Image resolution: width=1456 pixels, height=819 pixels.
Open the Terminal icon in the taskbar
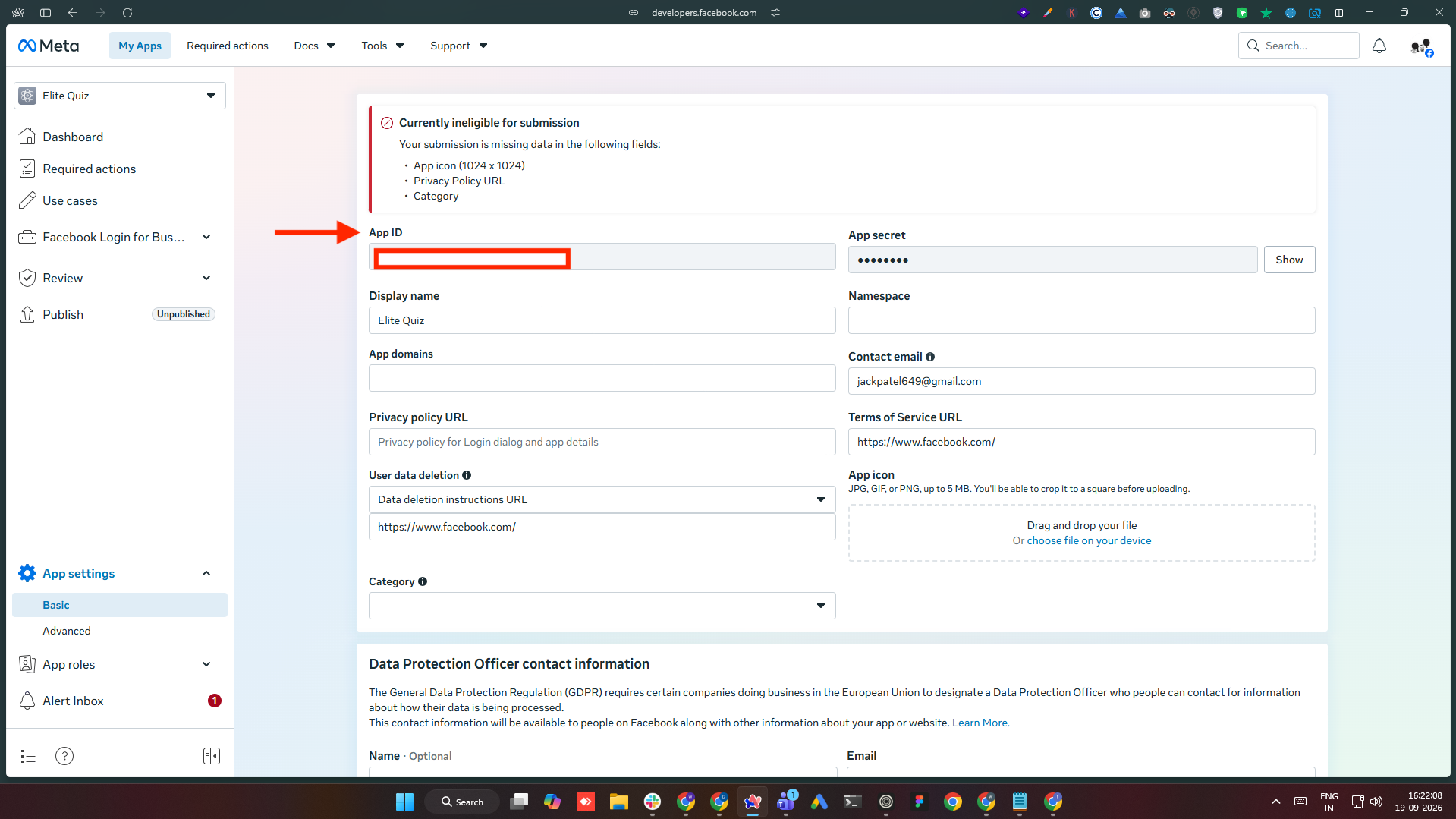(x=853, y=802)
